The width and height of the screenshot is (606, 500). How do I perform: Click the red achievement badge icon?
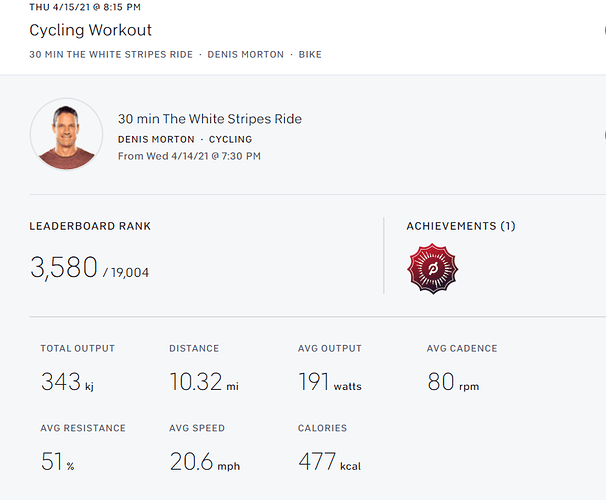pos(432,269)
